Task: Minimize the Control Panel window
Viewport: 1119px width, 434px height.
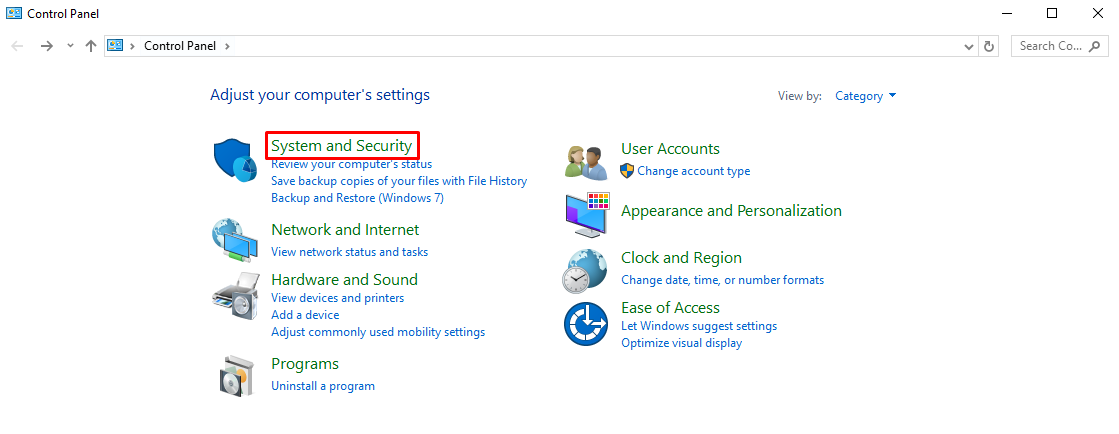Action: click(1007, 13)
